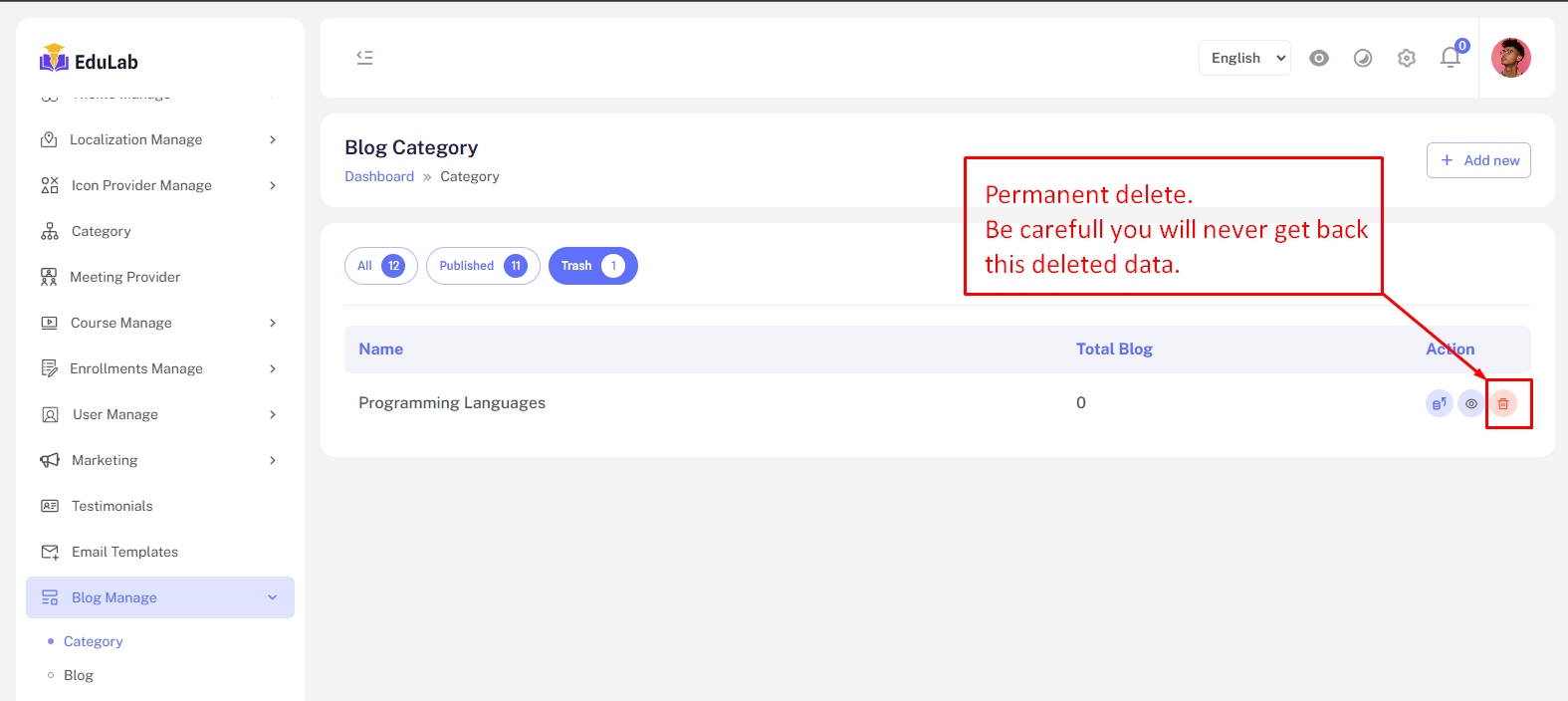Restore the Programming Languages category
Image resolution: width=1568 pixels, height=701 pixels.
point(1439,403)
